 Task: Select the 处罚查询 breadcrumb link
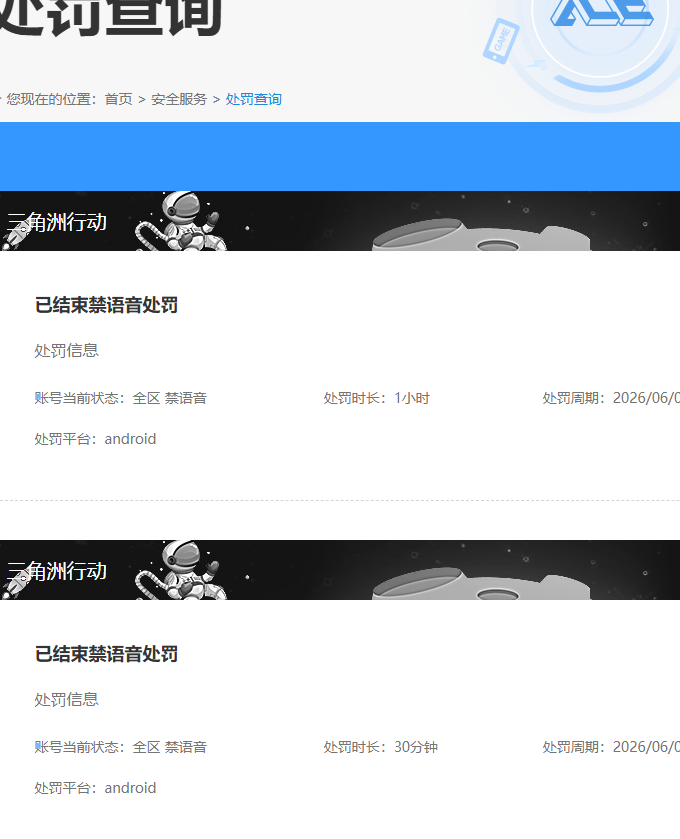254,100
